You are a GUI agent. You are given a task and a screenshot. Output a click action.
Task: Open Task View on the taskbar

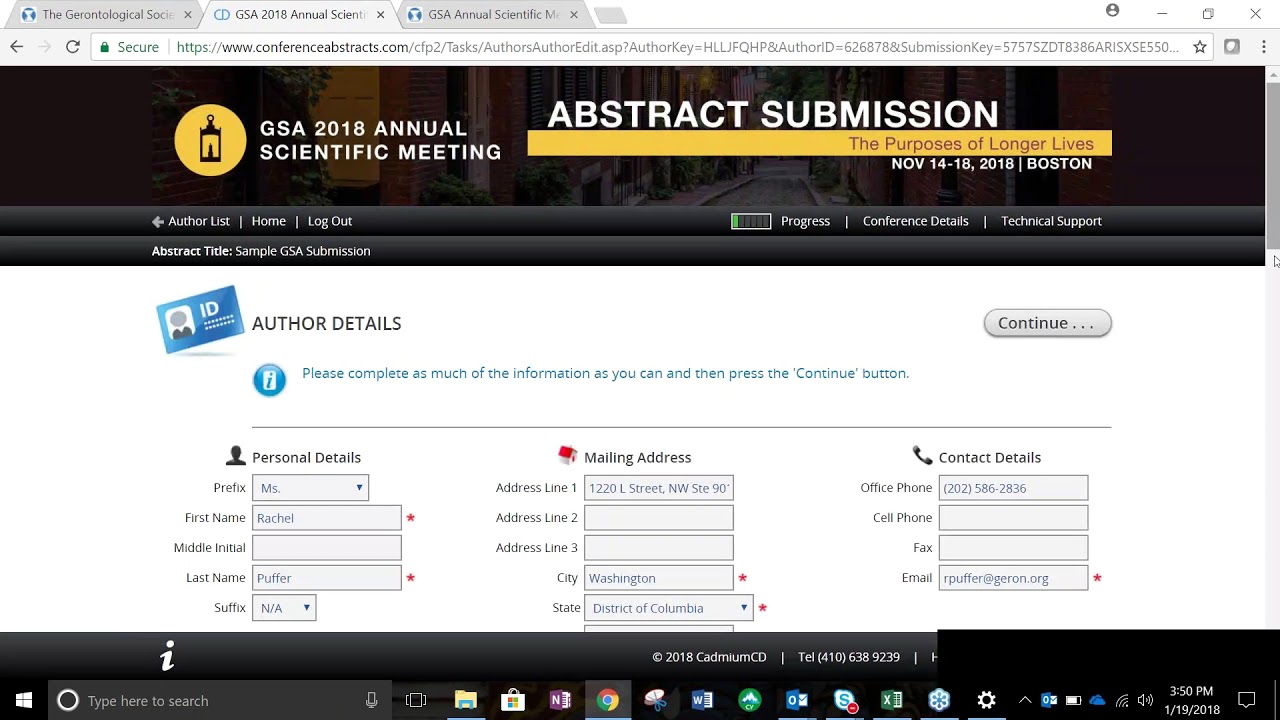(x=416, y=700)
